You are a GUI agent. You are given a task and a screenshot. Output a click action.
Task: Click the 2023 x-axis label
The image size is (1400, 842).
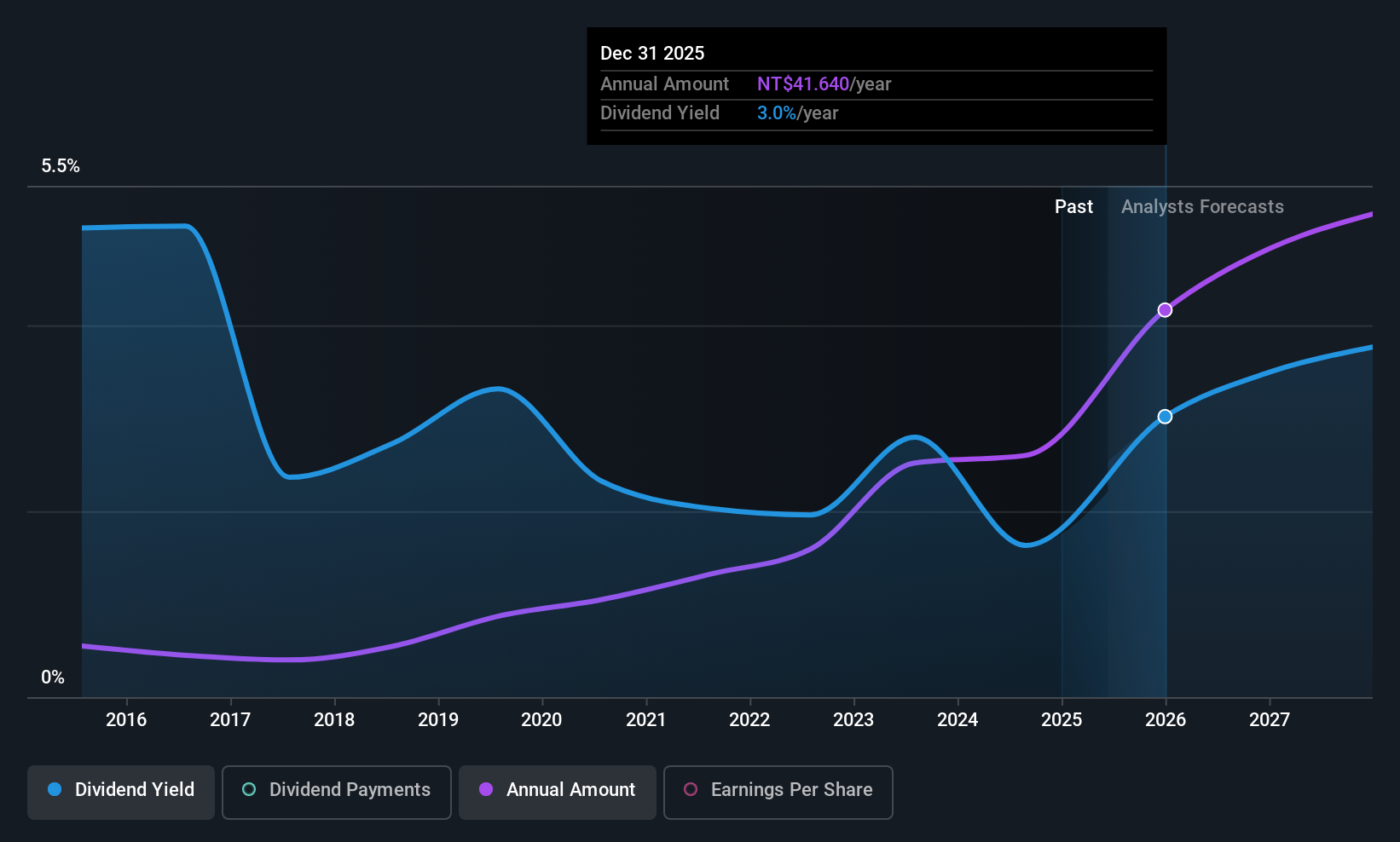[x=853, y=720]
